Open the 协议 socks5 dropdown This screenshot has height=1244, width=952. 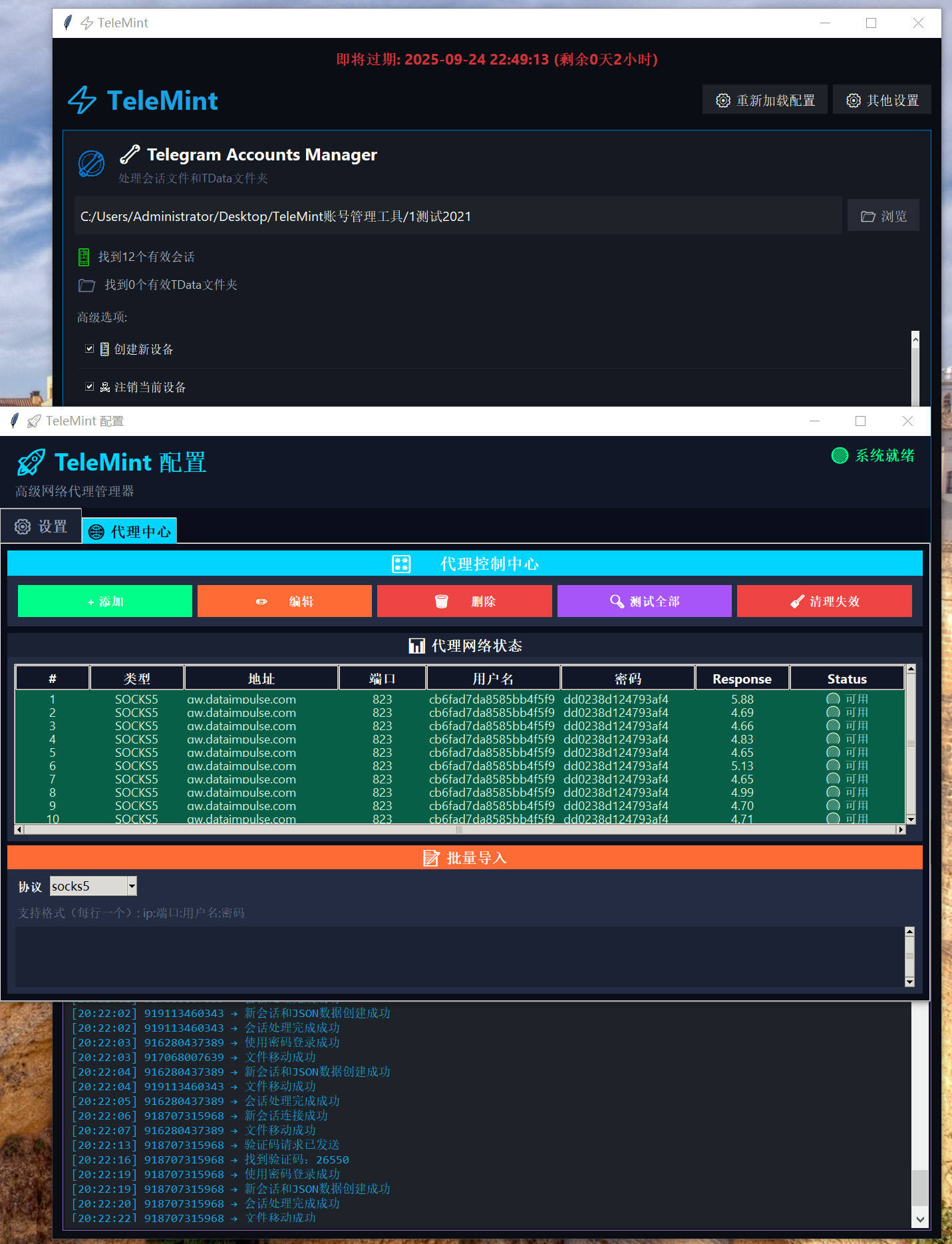(132, 886)
